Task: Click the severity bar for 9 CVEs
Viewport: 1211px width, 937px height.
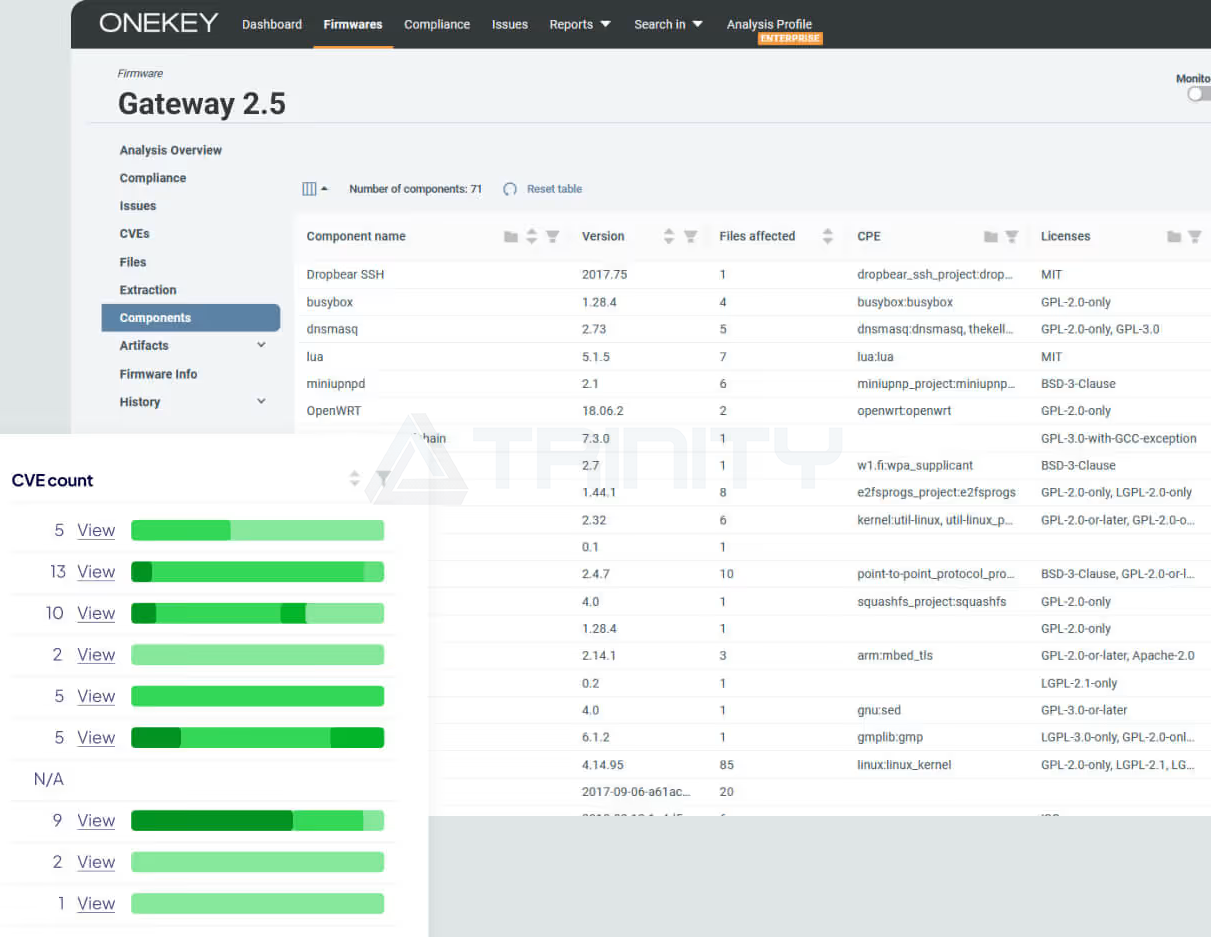Action: point(257,821)
